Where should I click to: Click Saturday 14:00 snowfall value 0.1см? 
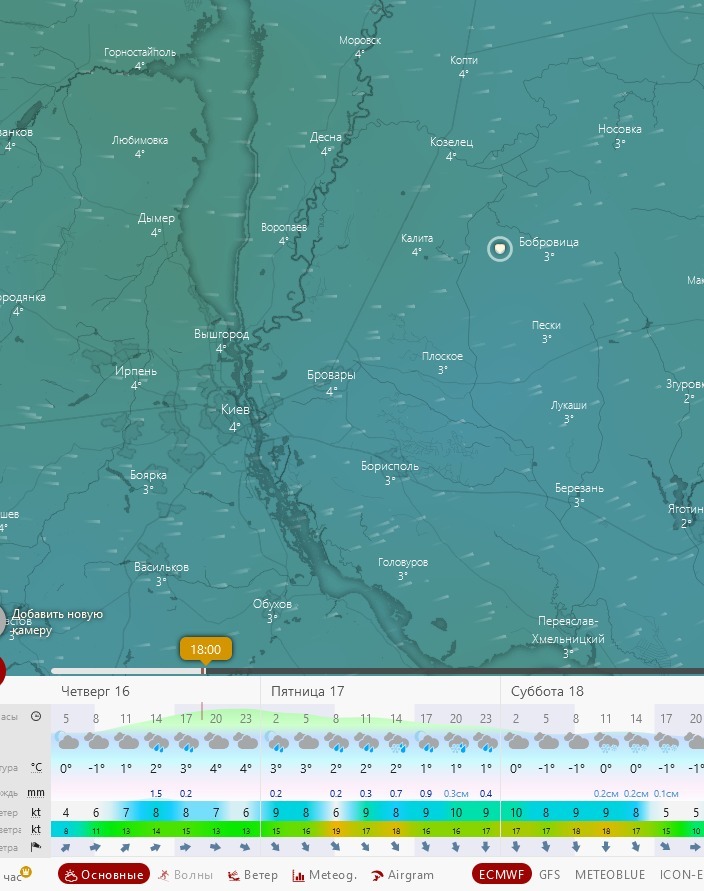click(x=666, y=793)
